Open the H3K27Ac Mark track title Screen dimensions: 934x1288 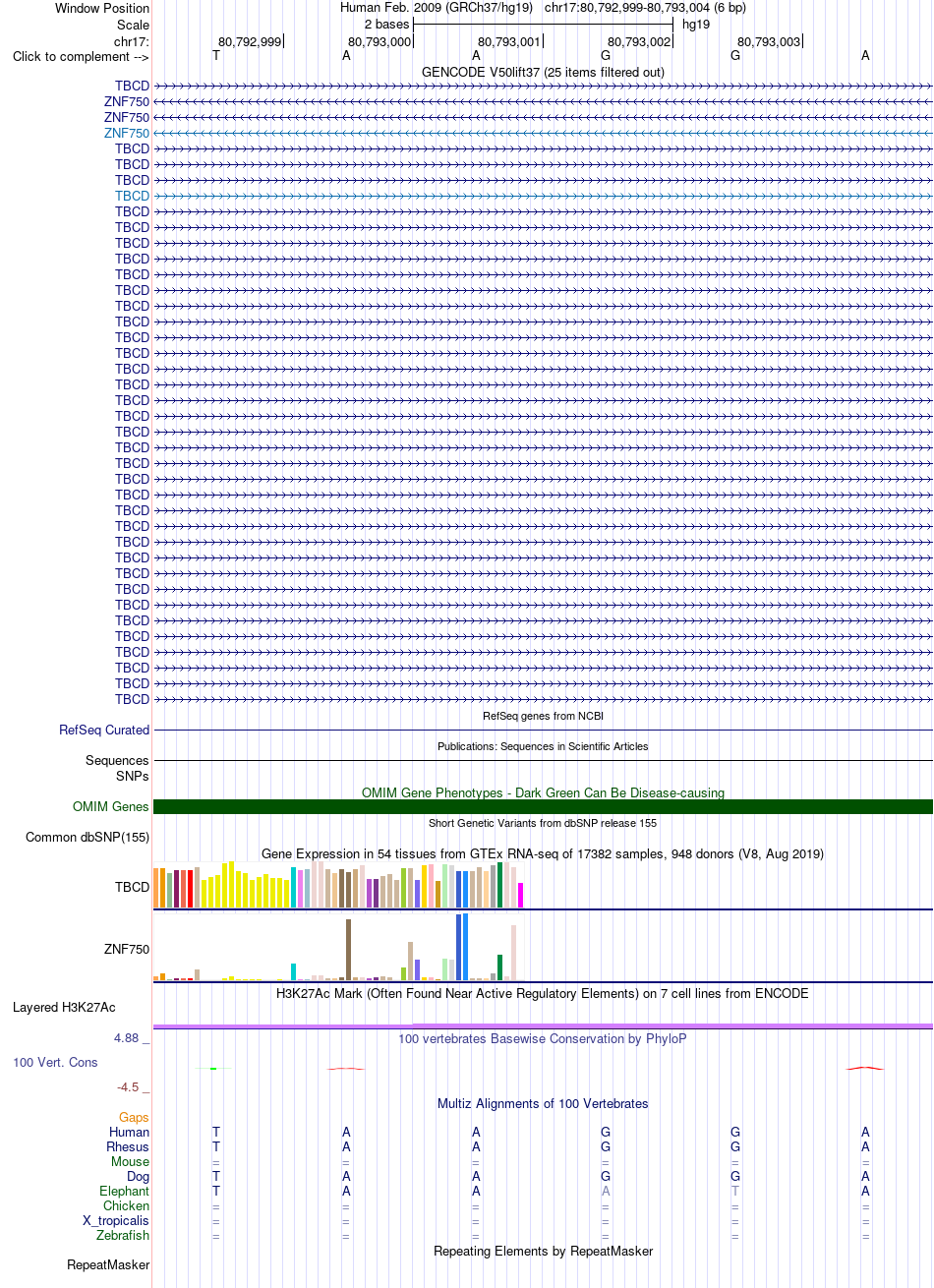click(543, 993)
